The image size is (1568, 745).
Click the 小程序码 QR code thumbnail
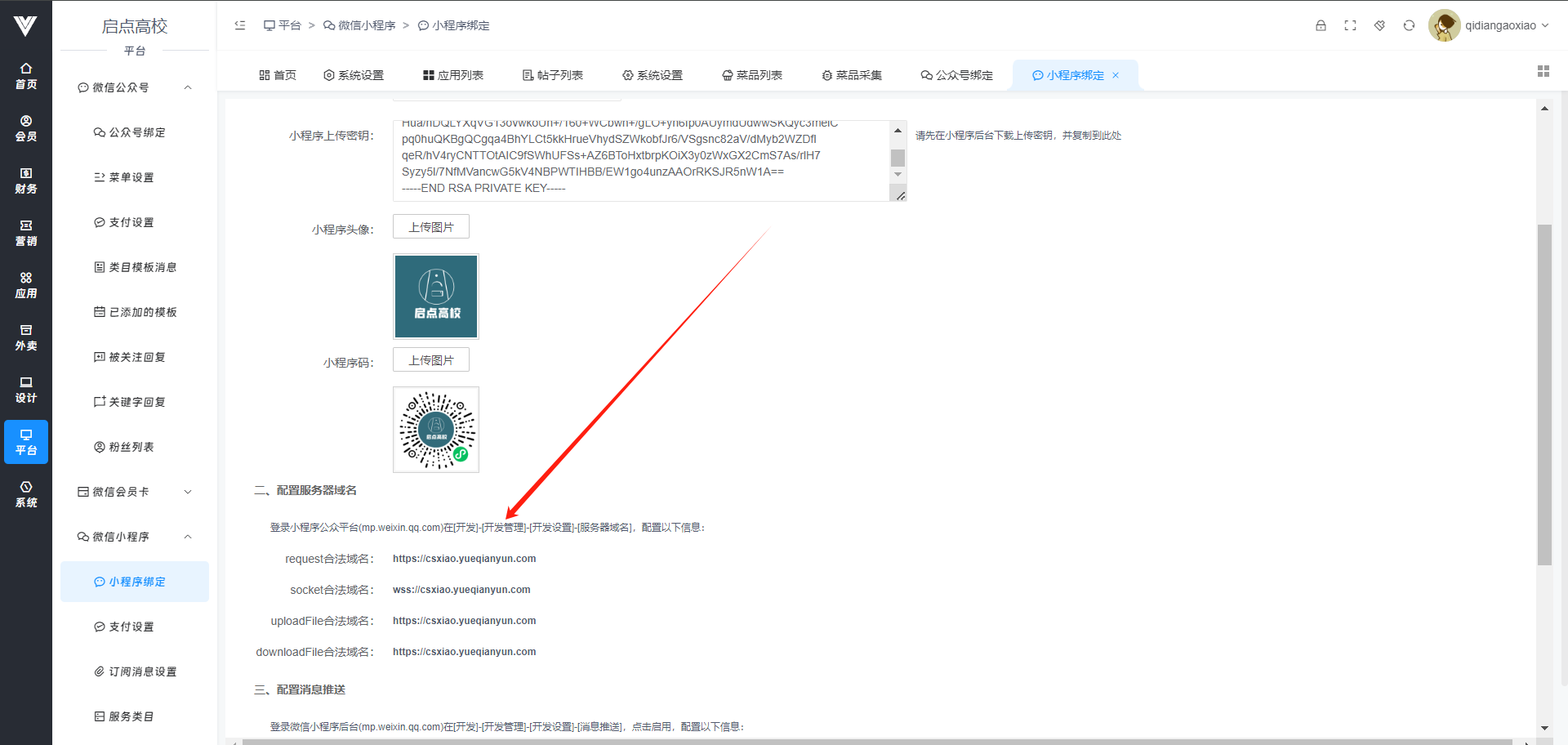tap(436, 430)
